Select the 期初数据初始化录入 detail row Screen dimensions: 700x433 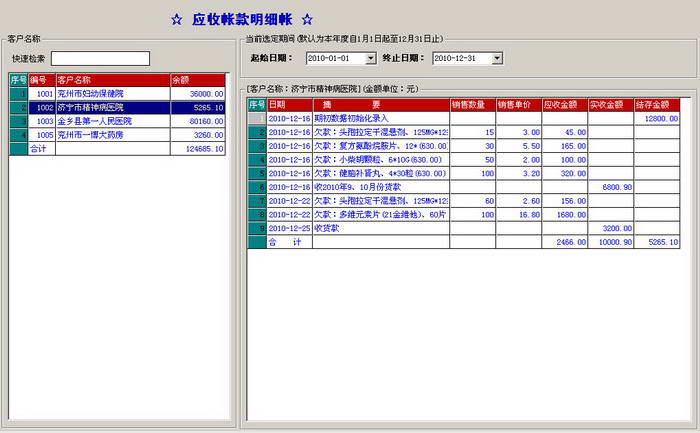click(x=464, y=119)
